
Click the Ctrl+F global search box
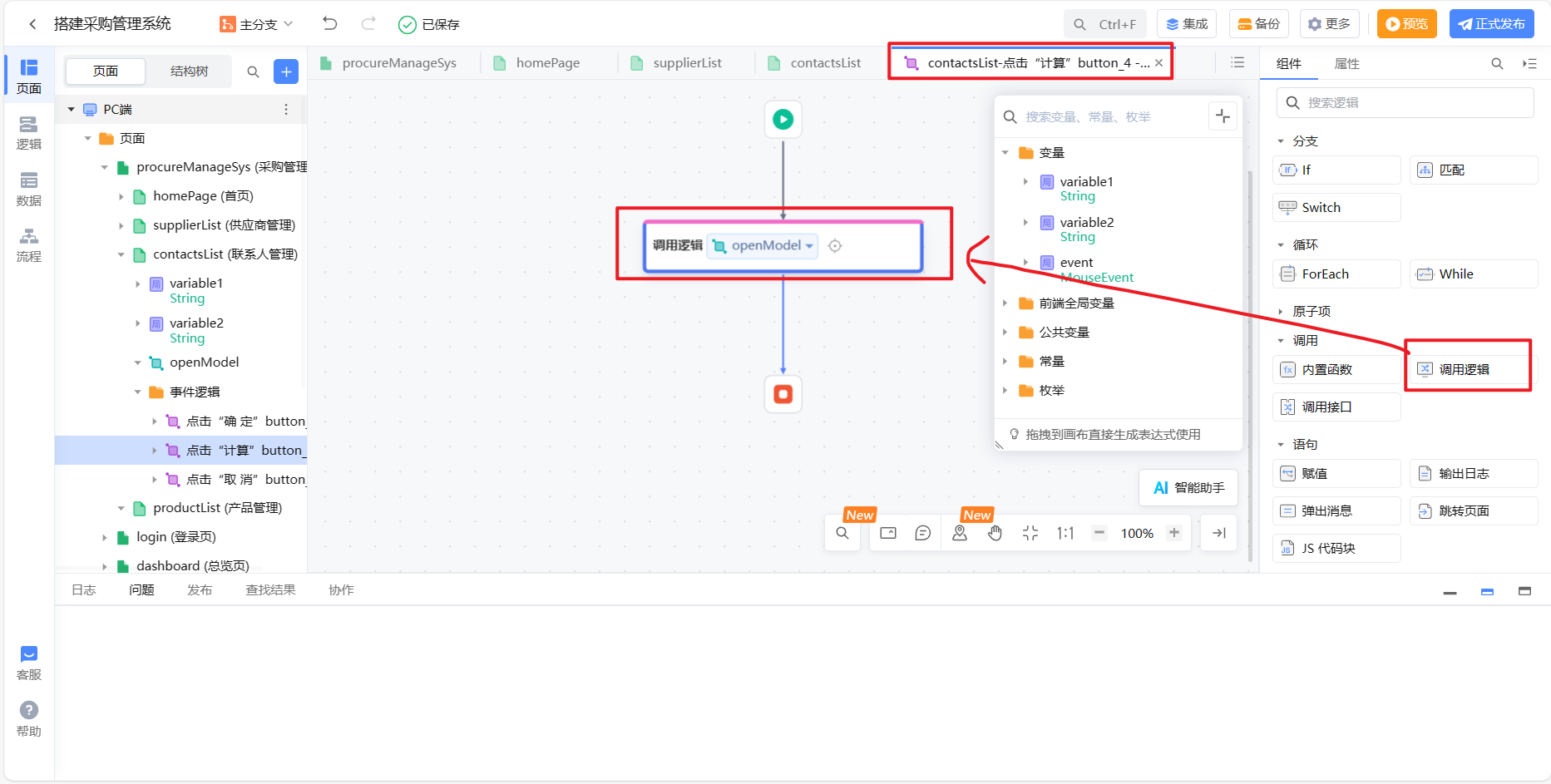[1105, 24]
